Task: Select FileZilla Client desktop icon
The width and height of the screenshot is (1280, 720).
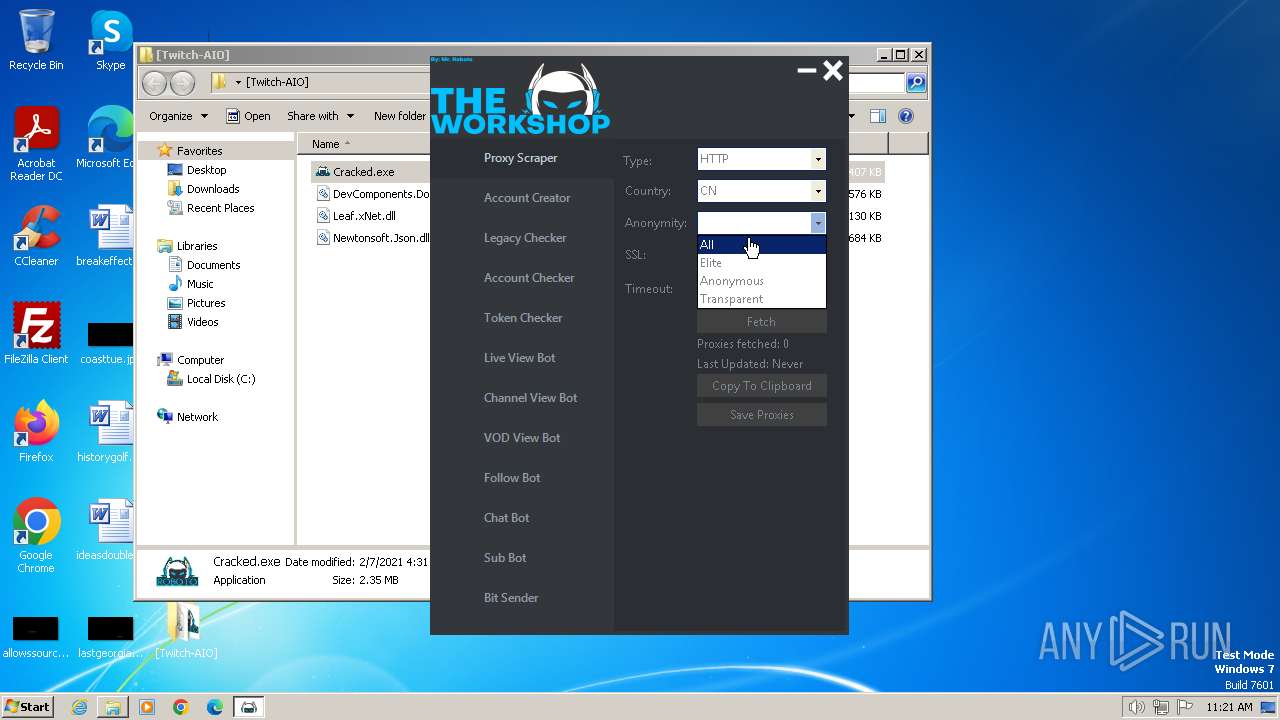Action: click(36, 334)
